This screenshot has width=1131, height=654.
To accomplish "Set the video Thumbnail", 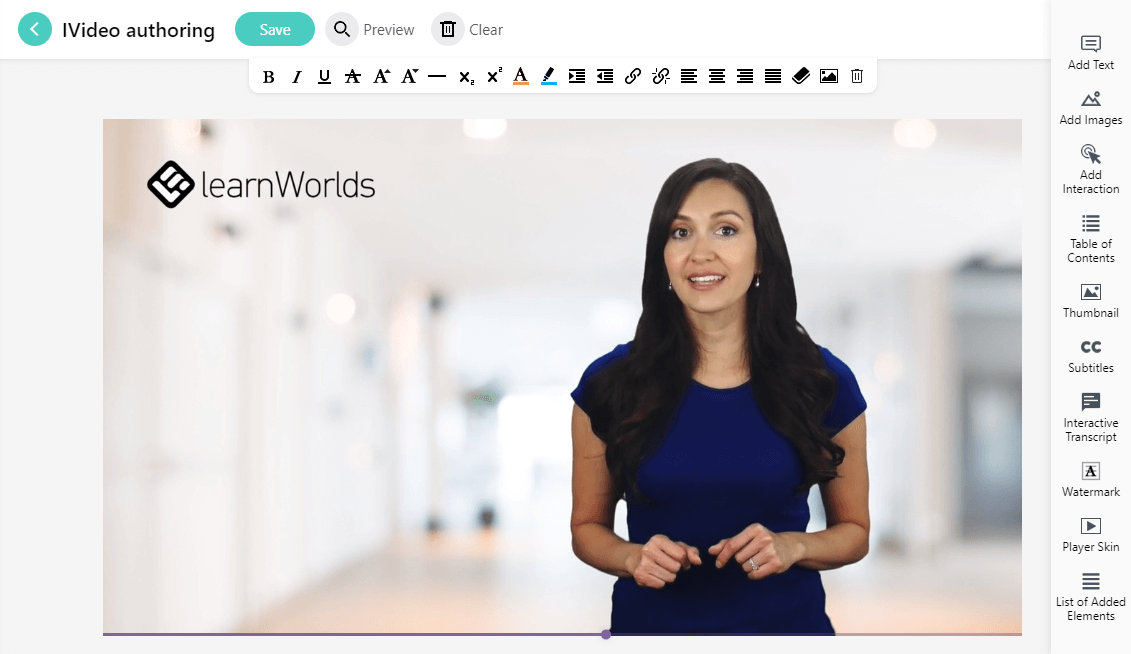I will coord(1090,300).
